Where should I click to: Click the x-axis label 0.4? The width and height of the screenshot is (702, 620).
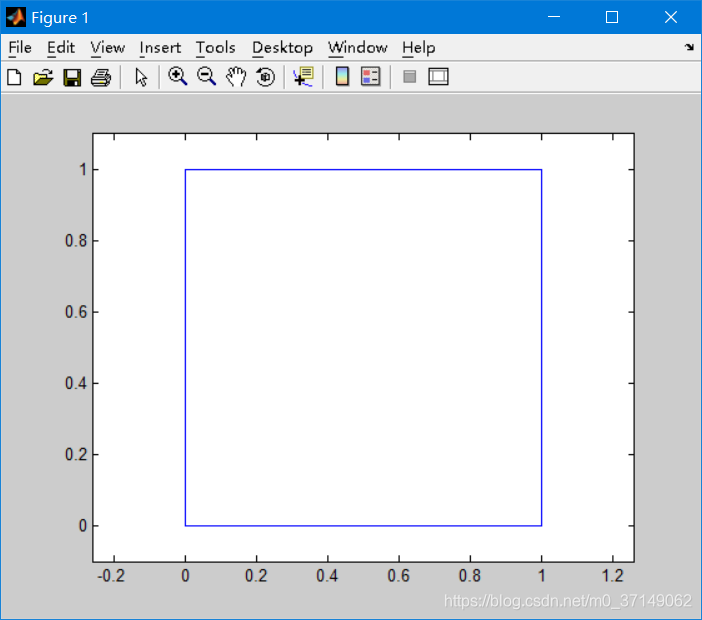327,576
